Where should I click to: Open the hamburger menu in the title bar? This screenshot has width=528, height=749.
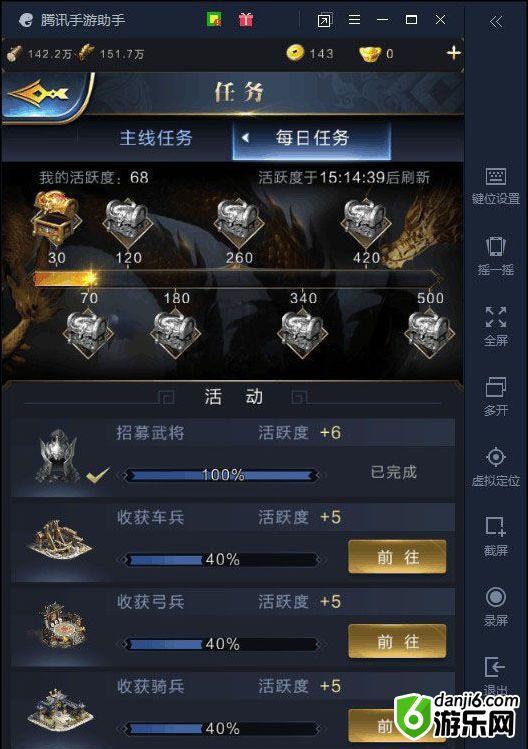click(x=354, y=20)
